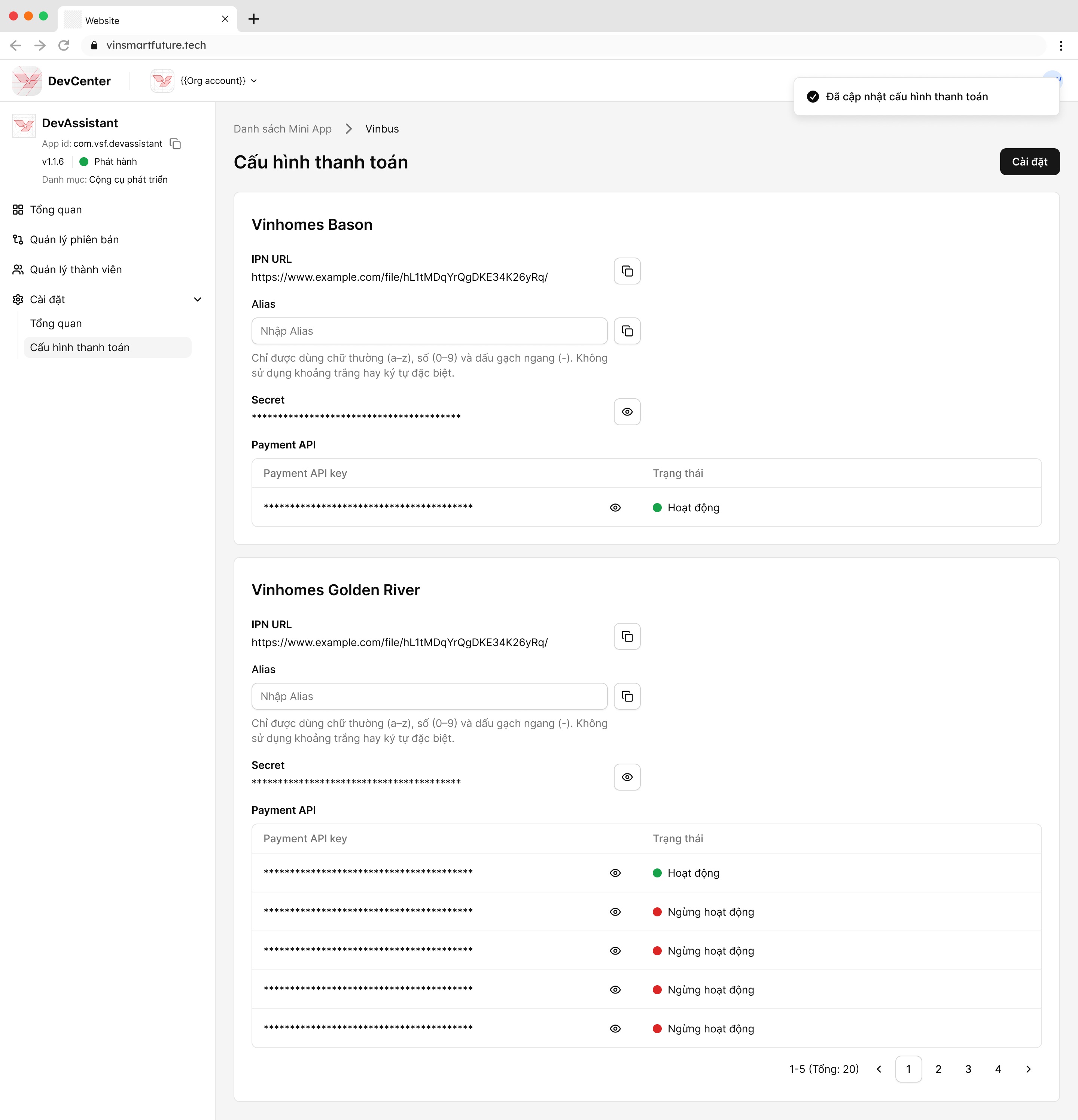Copy Vinhomes Bason IPN URL
This screenshot has height=1120, width=1078.
tap(627, 271)
